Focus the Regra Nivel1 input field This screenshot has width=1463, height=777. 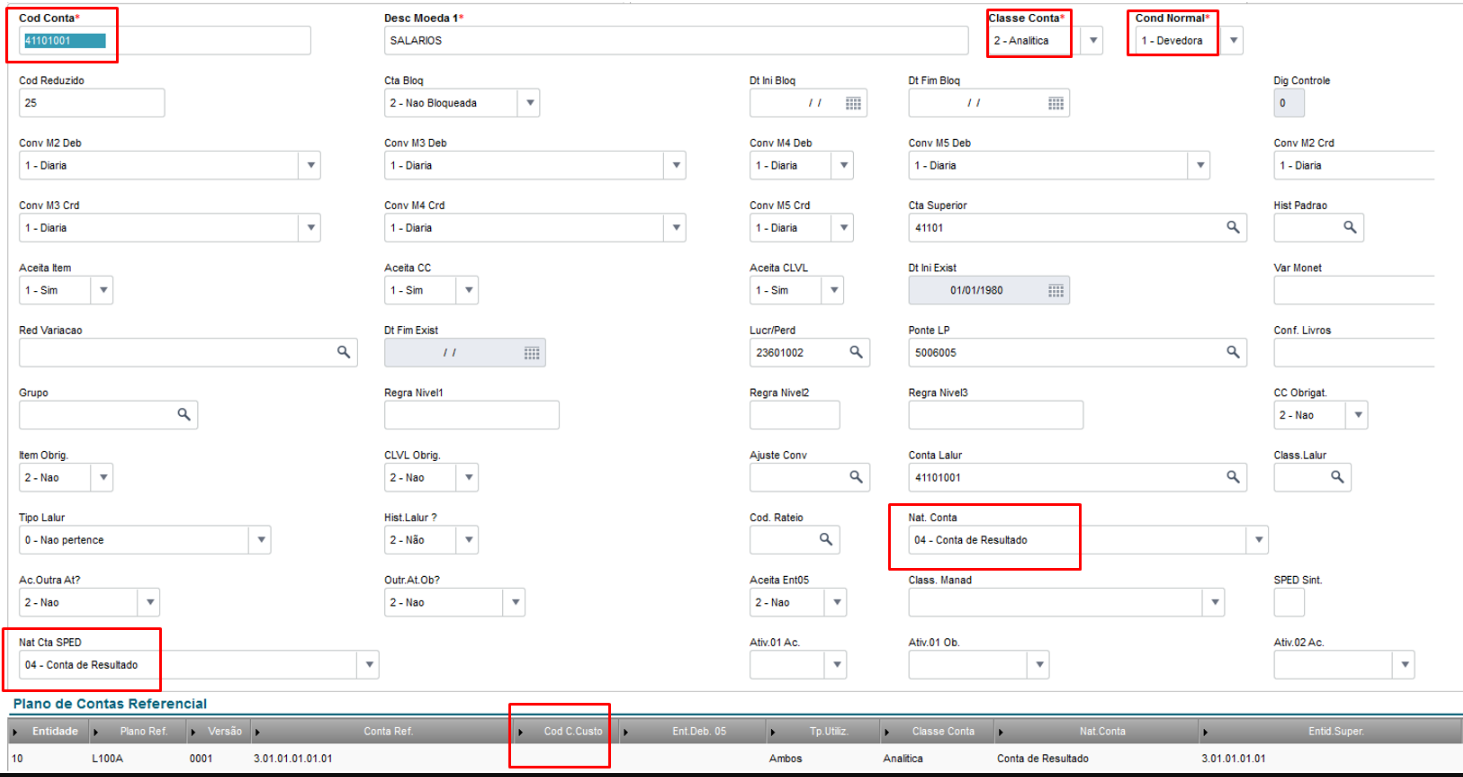click(x=472, y=415)
